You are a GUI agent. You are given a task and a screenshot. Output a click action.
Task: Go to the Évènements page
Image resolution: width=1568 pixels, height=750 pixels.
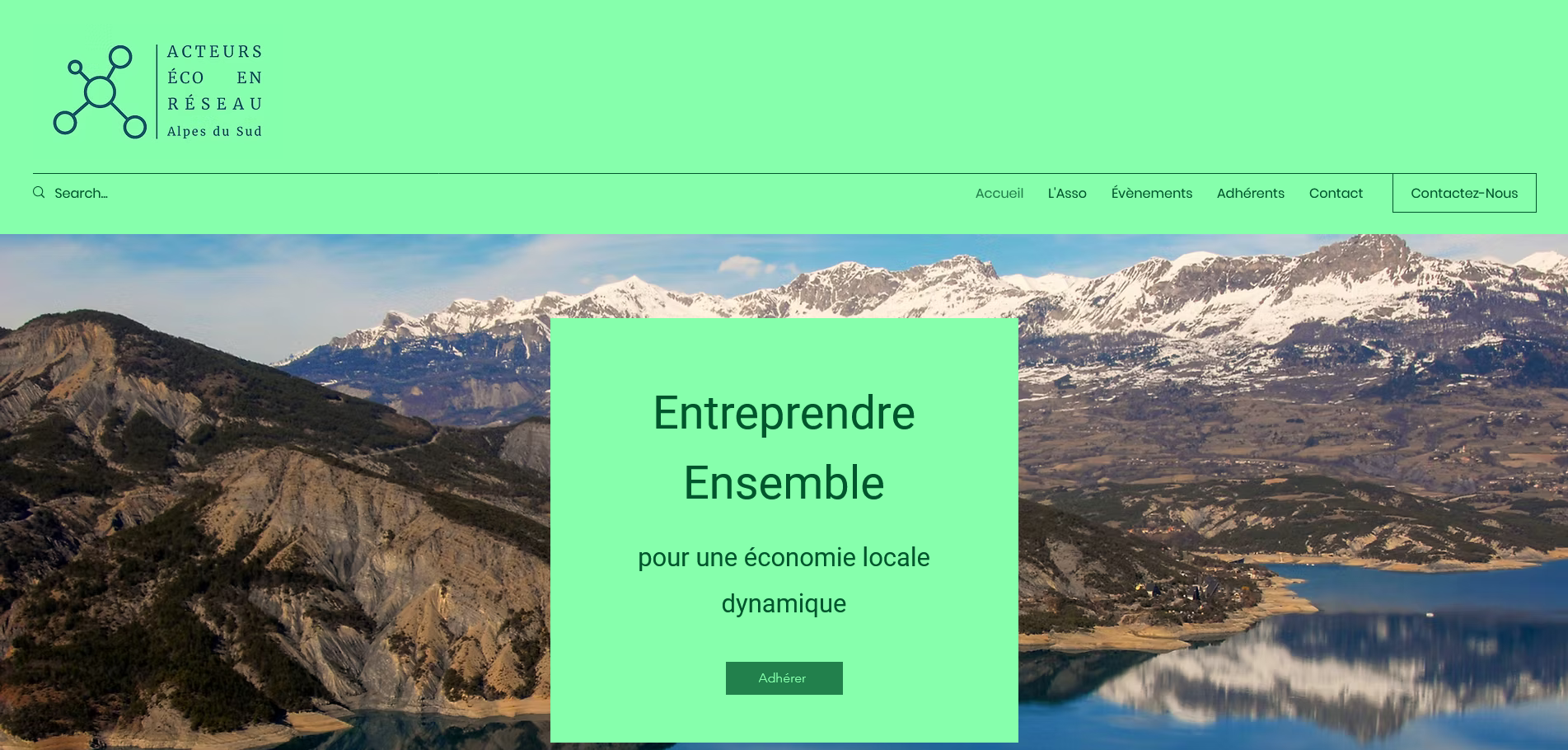point(1152,193)
